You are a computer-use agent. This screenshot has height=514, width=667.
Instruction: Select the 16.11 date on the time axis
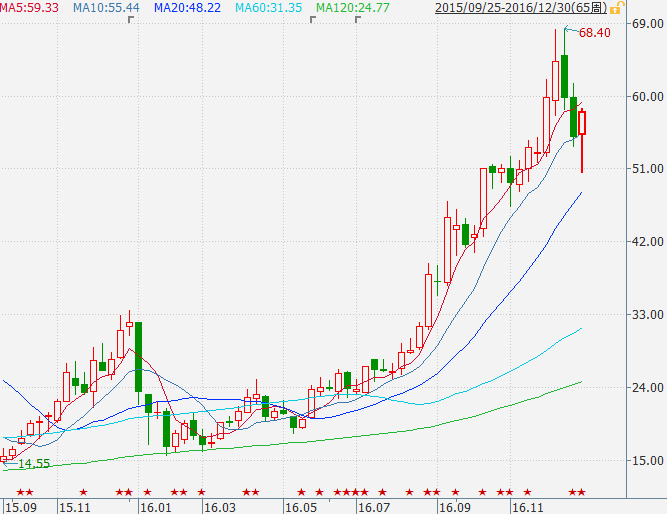click(527, 507)
